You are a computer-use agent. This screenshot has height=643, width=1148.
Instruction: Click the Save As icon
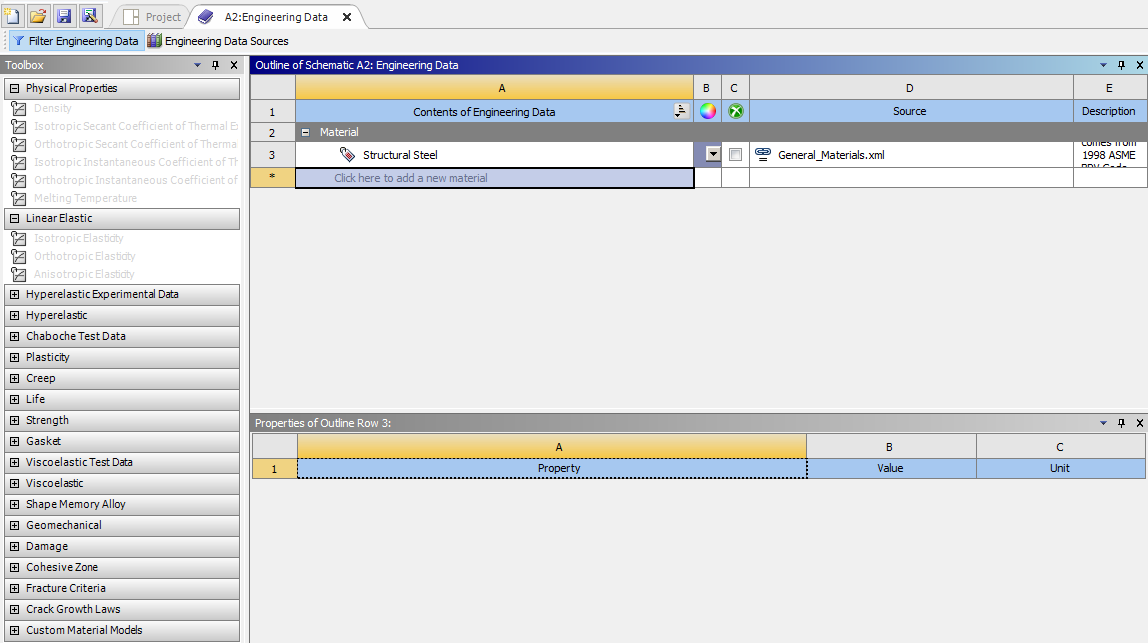pos(89,15)
